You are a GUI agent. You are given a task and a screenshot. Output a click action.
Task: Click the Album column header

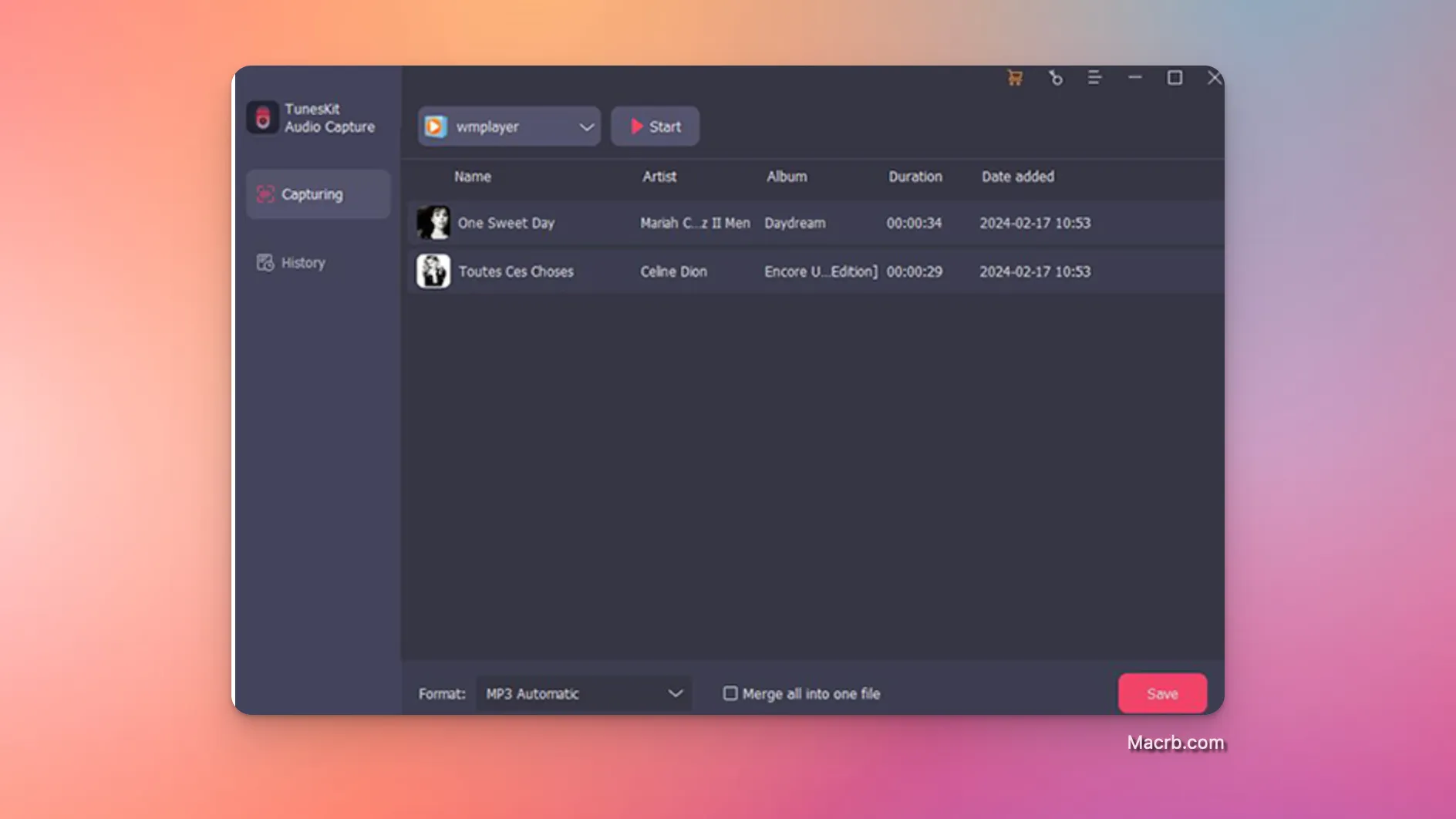pos(787,177)
